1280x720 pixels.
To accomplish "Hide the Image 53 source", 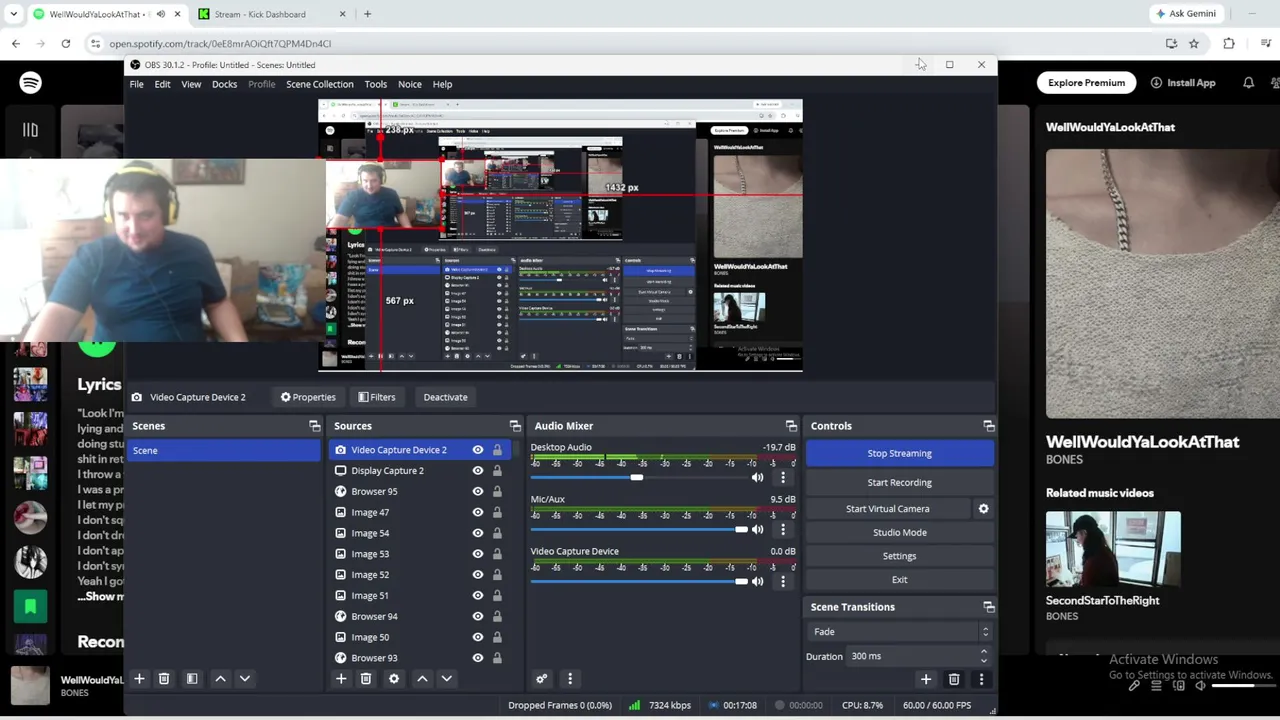I will (477, 554).
